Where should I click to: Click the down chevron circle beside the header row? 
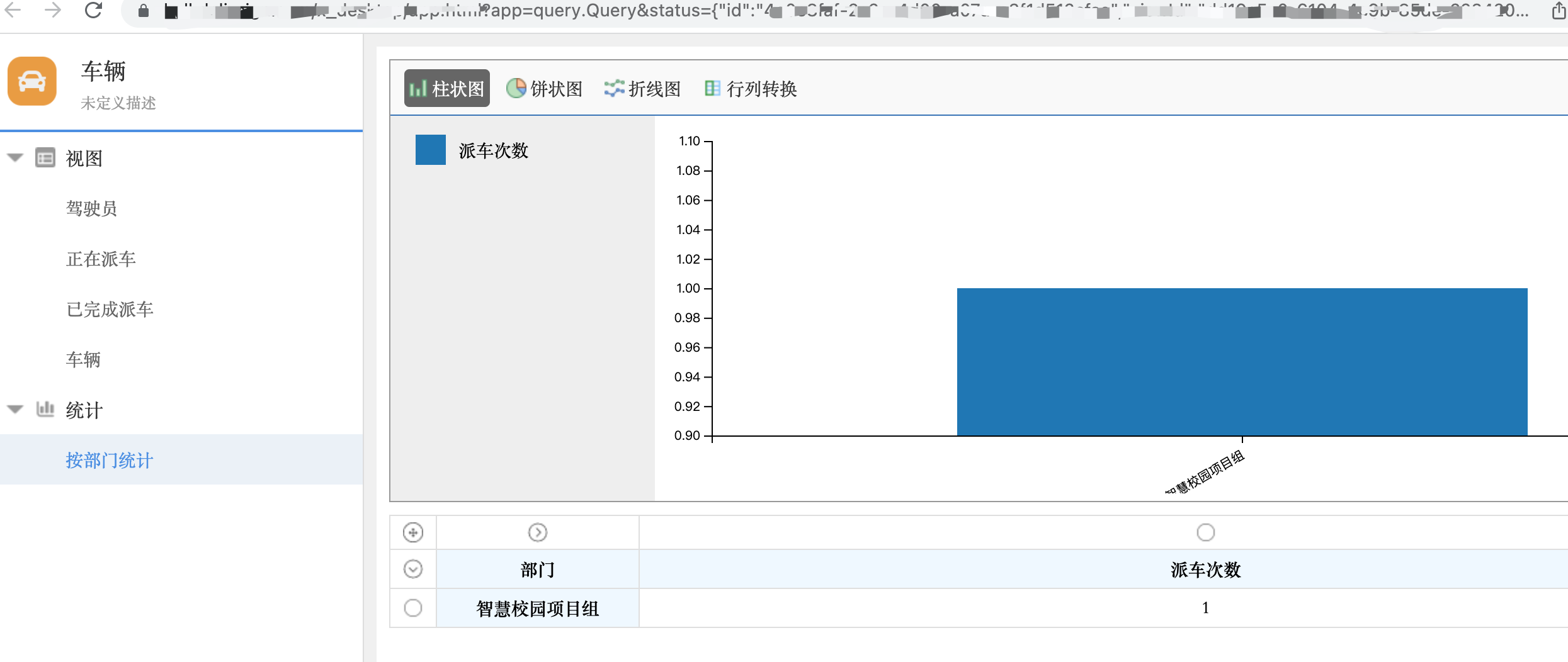click(x=413, y=569)
